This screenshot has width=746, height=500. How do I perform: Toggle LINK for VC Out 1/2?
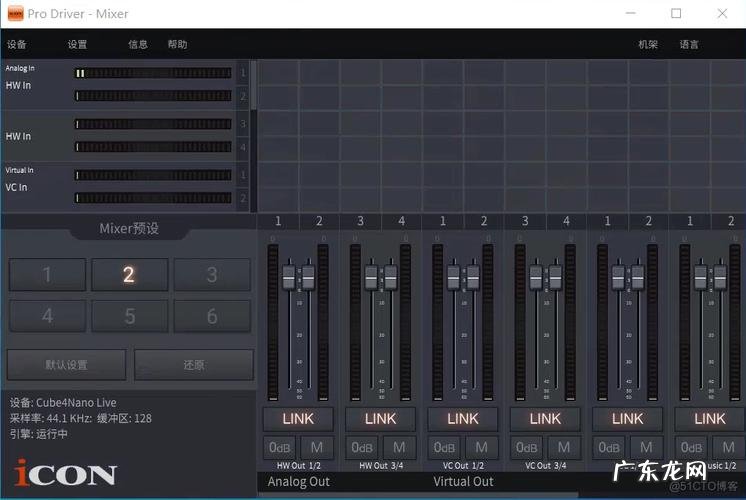pos(463,418)
